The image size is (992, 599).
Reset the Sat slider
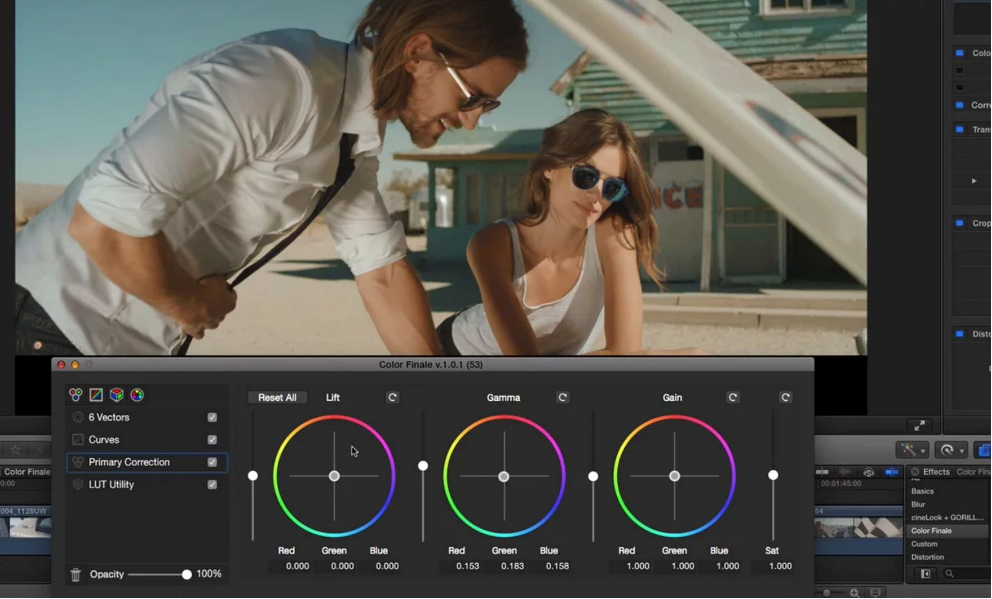tap(786, 397)
